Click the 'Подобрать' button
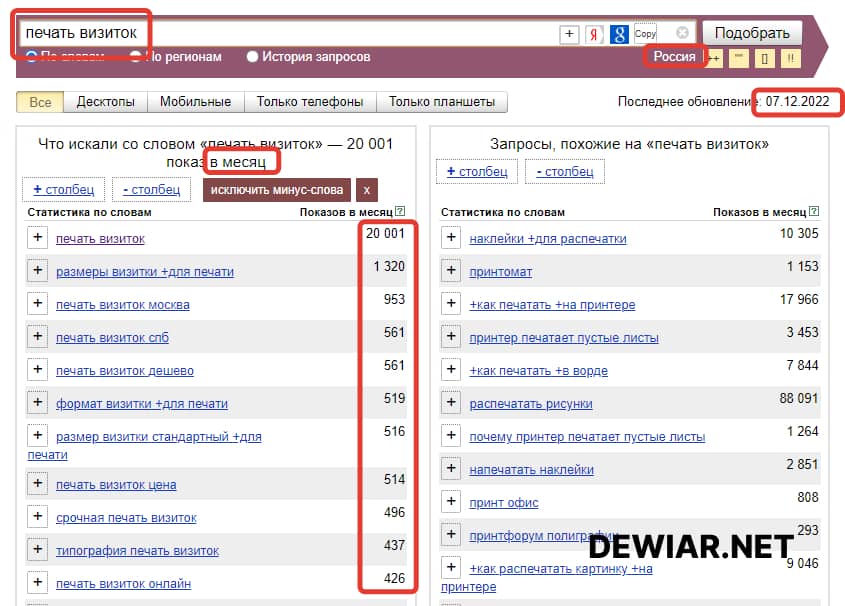The height and width of the screenshot is (606, 845). coord(751,33)
